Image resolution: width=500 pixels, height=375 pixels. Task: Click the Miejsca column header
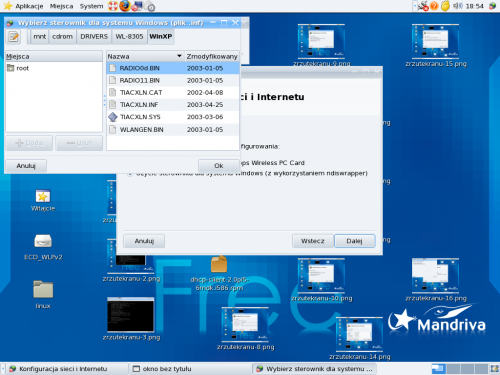coord(54,56)
